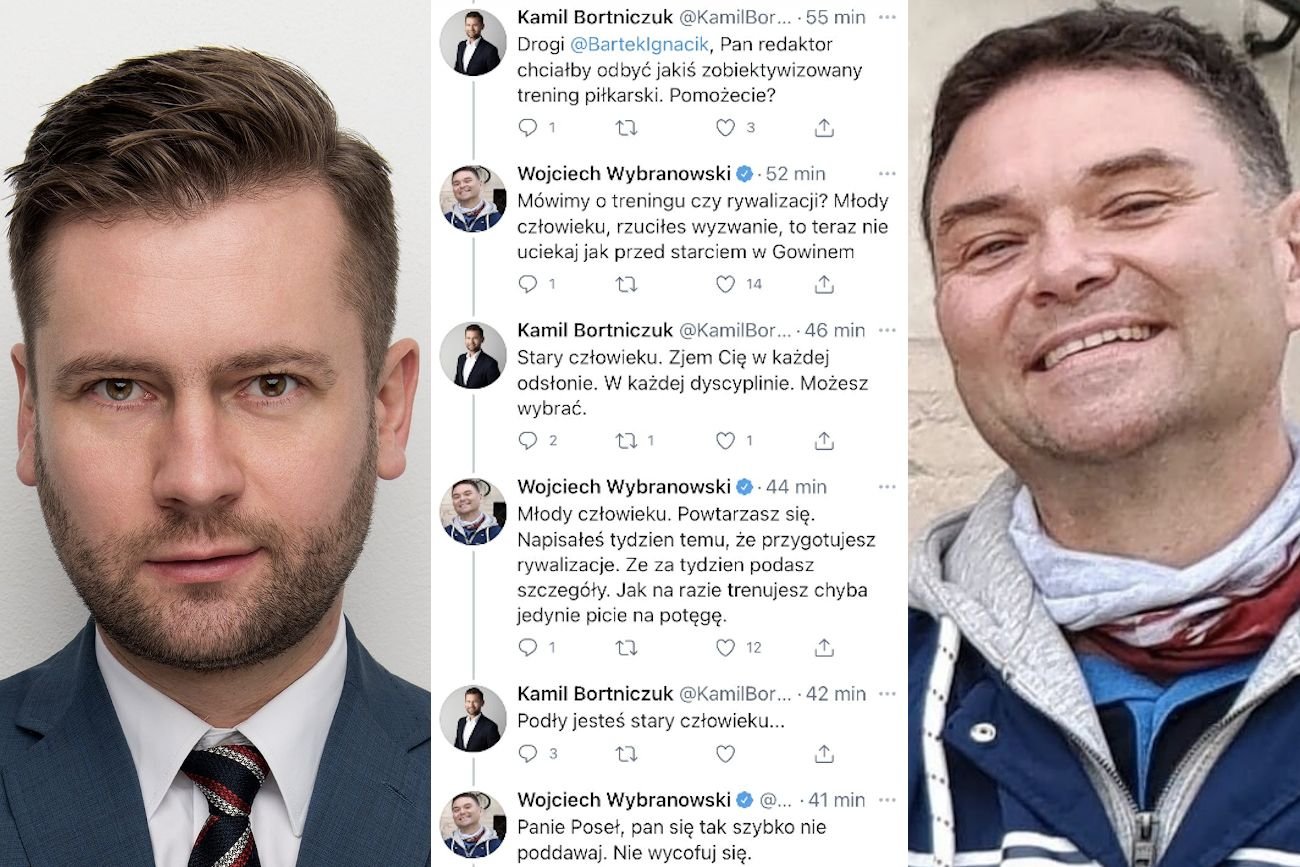Viewport: 1300px width, 867px height.
Task: Like the tweet with 14 likes
Action: click(x=726, y=284)
